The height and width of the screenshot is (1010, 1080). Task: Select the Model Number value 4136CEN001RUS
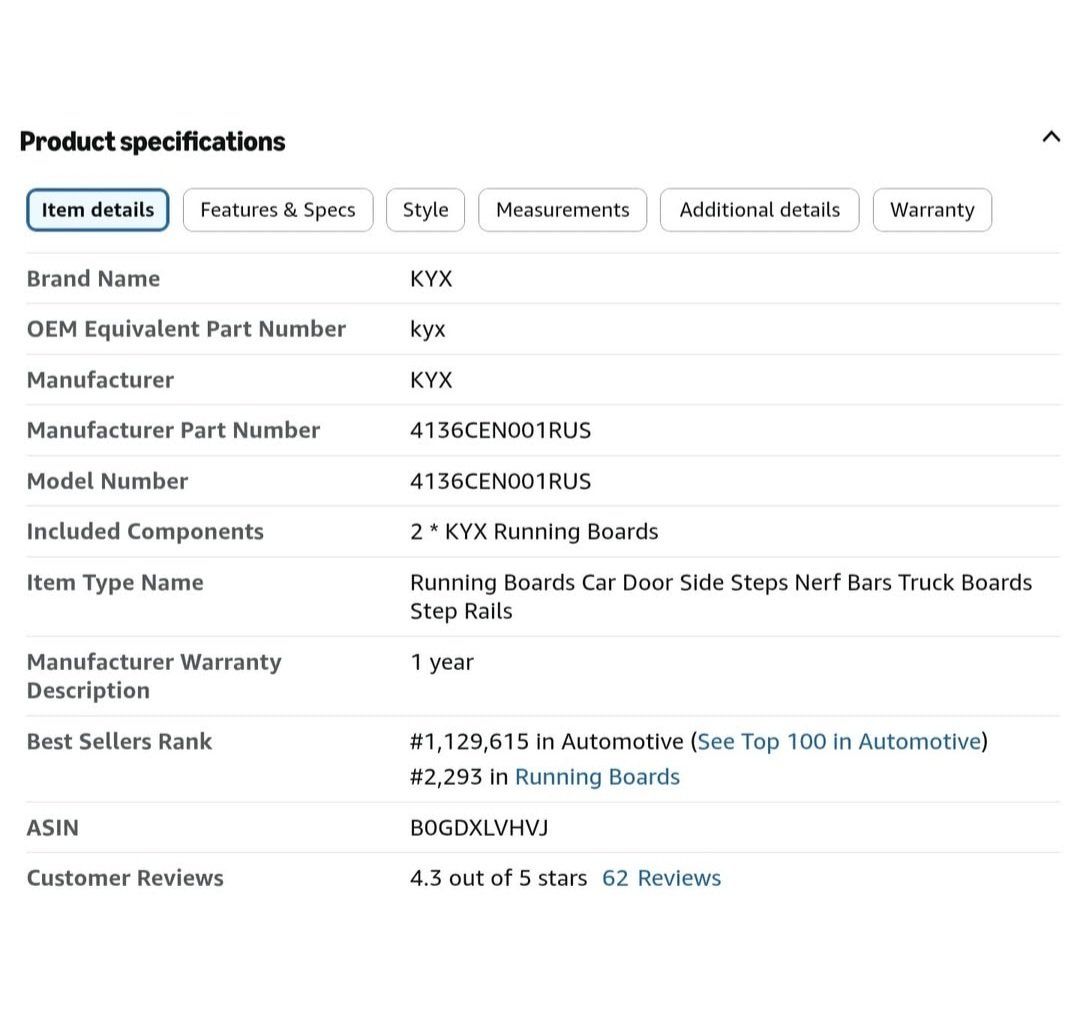pyautogui.click(x=501, y=481)
